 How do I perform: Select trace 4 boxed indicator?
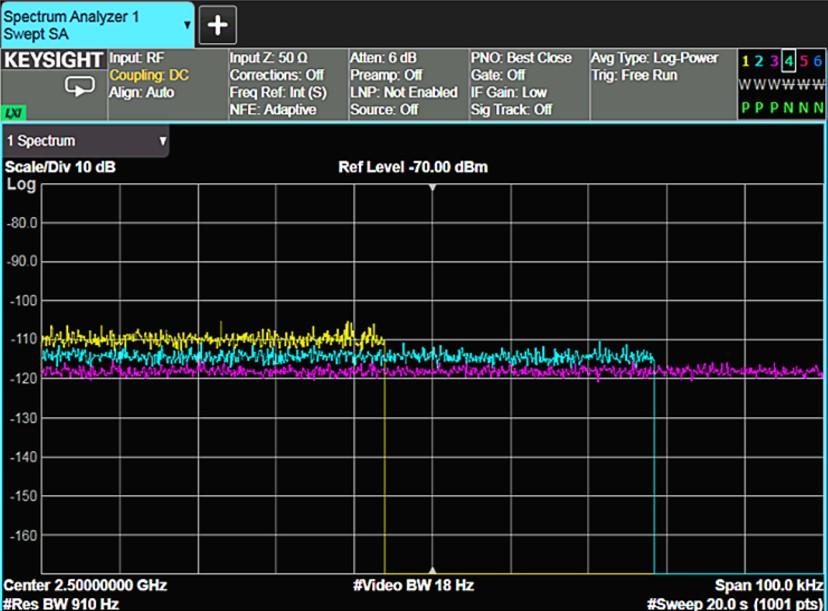tap(788, 61)
